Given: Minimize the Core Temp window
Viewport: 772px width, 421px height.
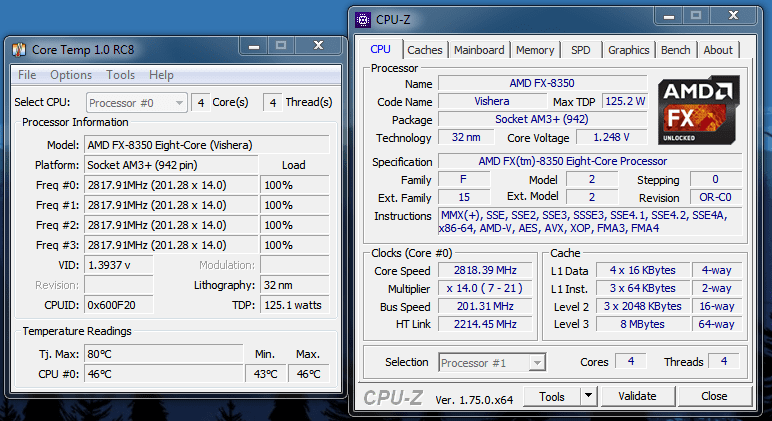Looking at the screenshot, I should (254, 46).
